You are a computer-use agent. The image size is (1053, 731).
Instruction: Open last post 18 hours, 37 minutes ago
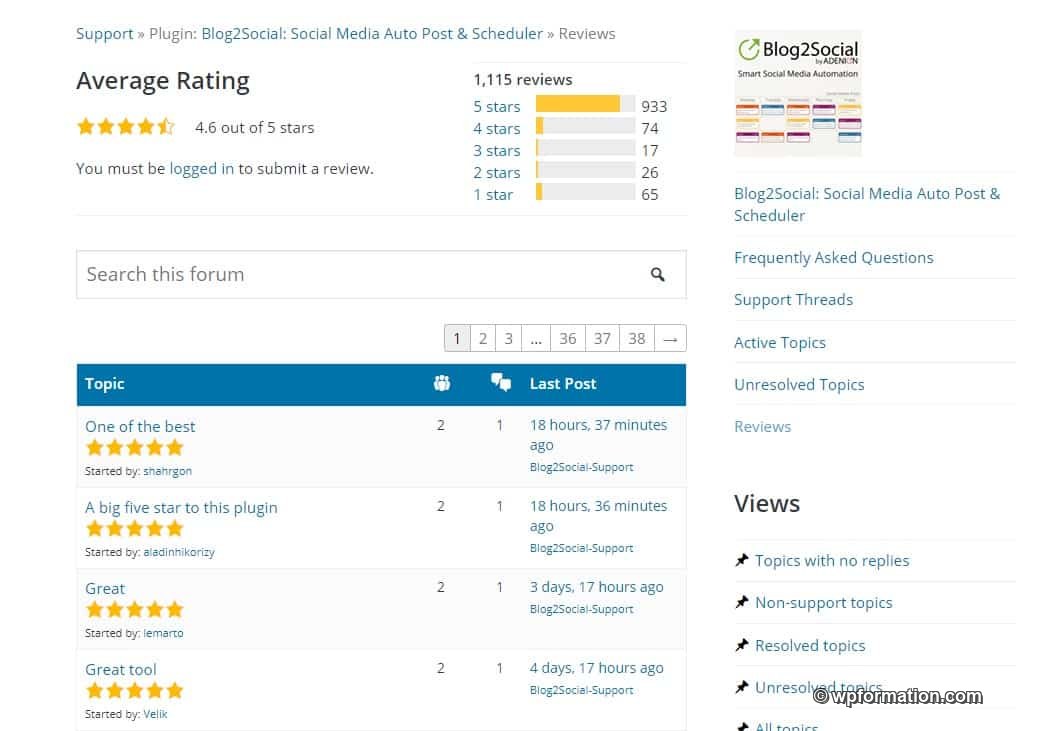click(598, 434)
